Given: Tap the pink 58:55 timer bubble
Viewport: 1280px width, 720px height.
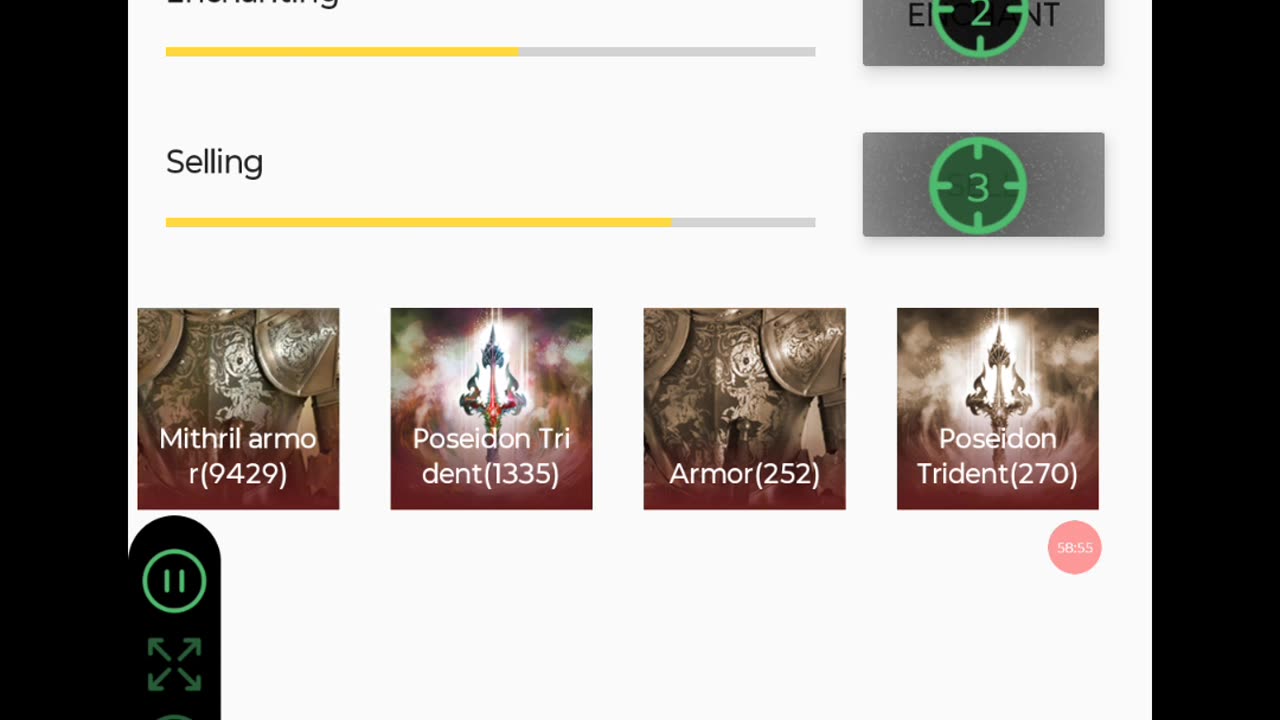Looking at the screenshot, I should [1075, 547].
